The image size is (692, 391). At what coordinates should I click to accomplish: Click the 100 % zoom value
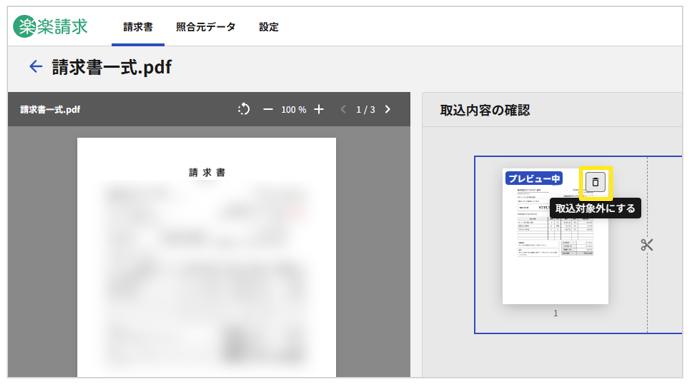tap(293, 109)
